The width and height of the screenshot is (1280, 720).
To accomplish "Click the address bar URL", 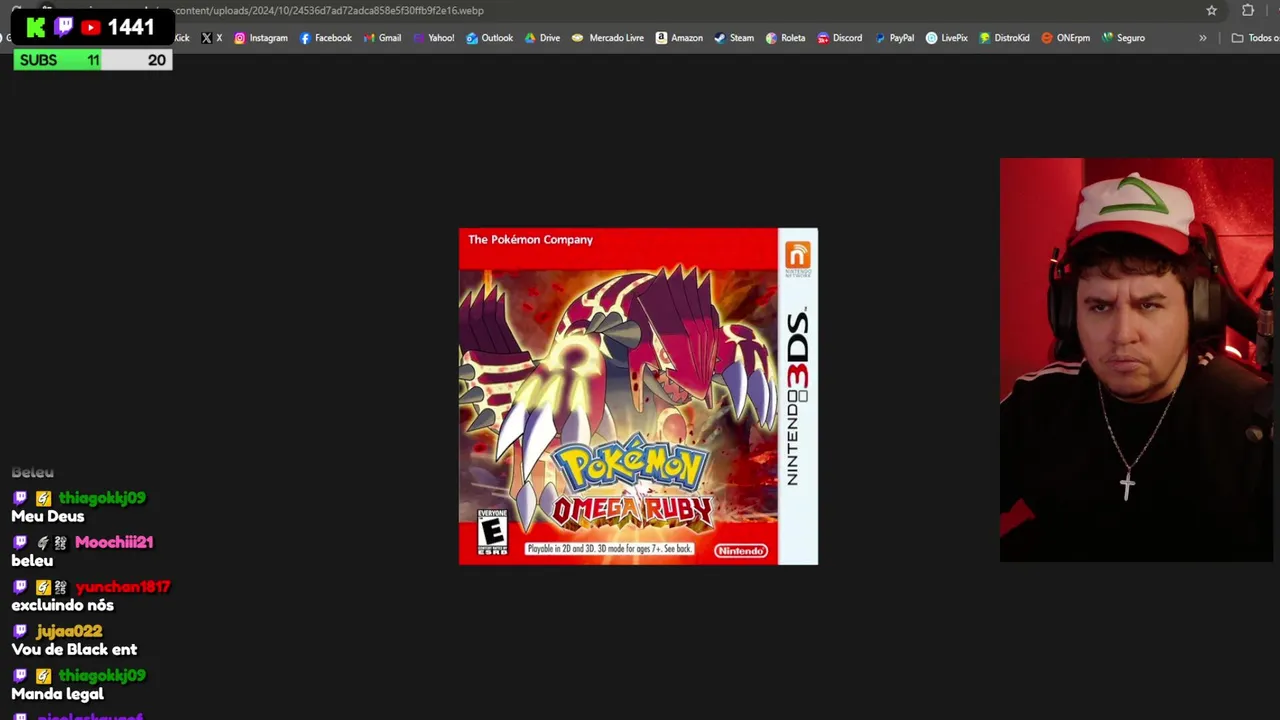I will (329, 10).
